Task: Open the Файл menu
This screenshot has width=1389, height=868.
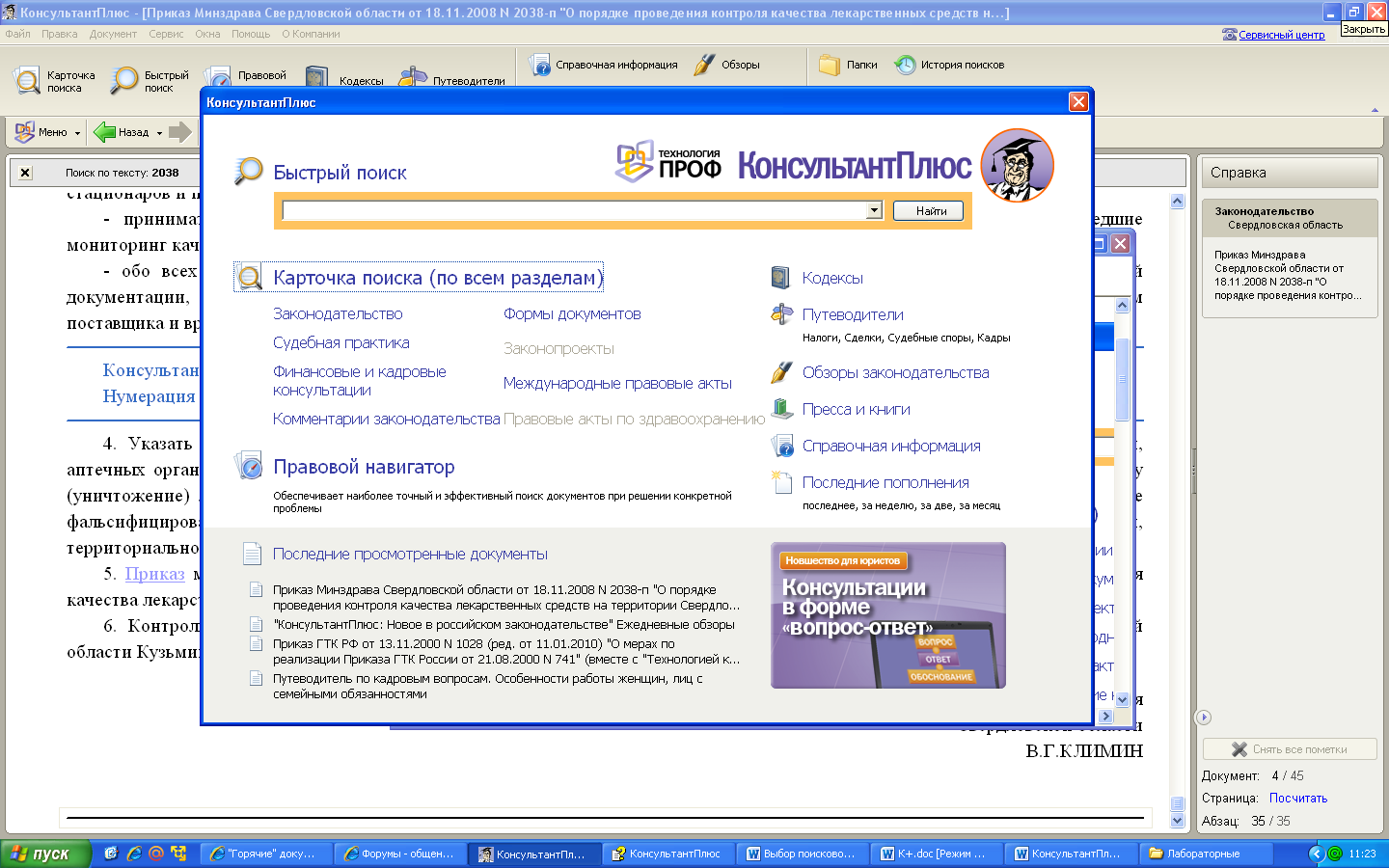Action: (17, 34)
